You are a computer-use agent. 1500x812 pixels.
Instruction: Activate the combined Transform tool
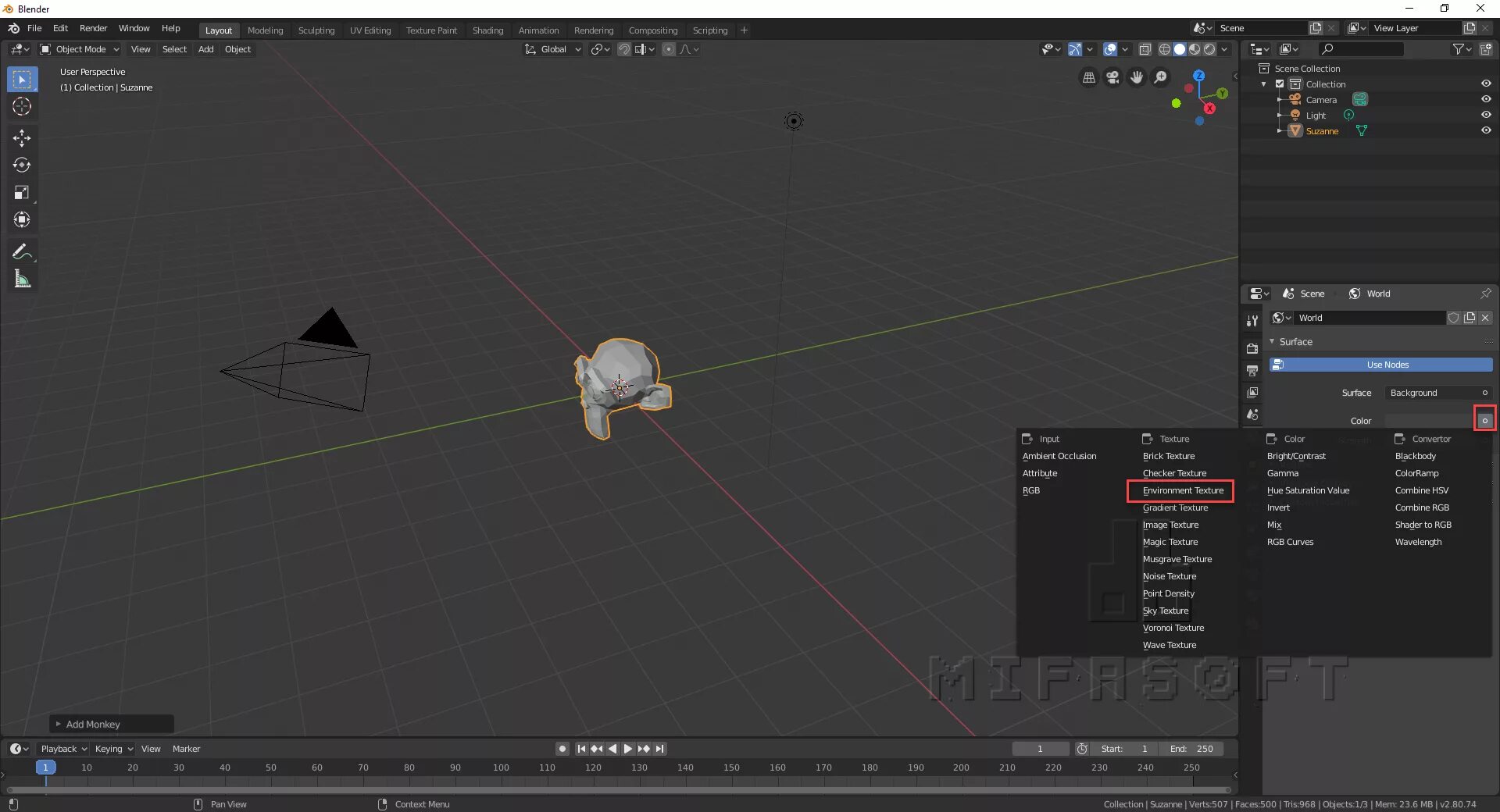point(22,220)
